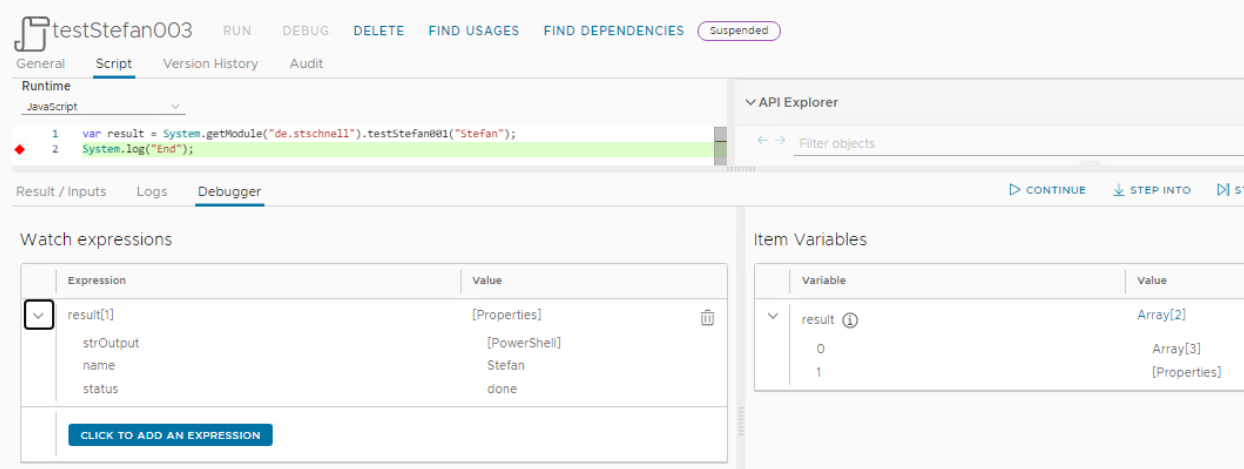Click the testStefan003 action title

click(x=122, y=30)
